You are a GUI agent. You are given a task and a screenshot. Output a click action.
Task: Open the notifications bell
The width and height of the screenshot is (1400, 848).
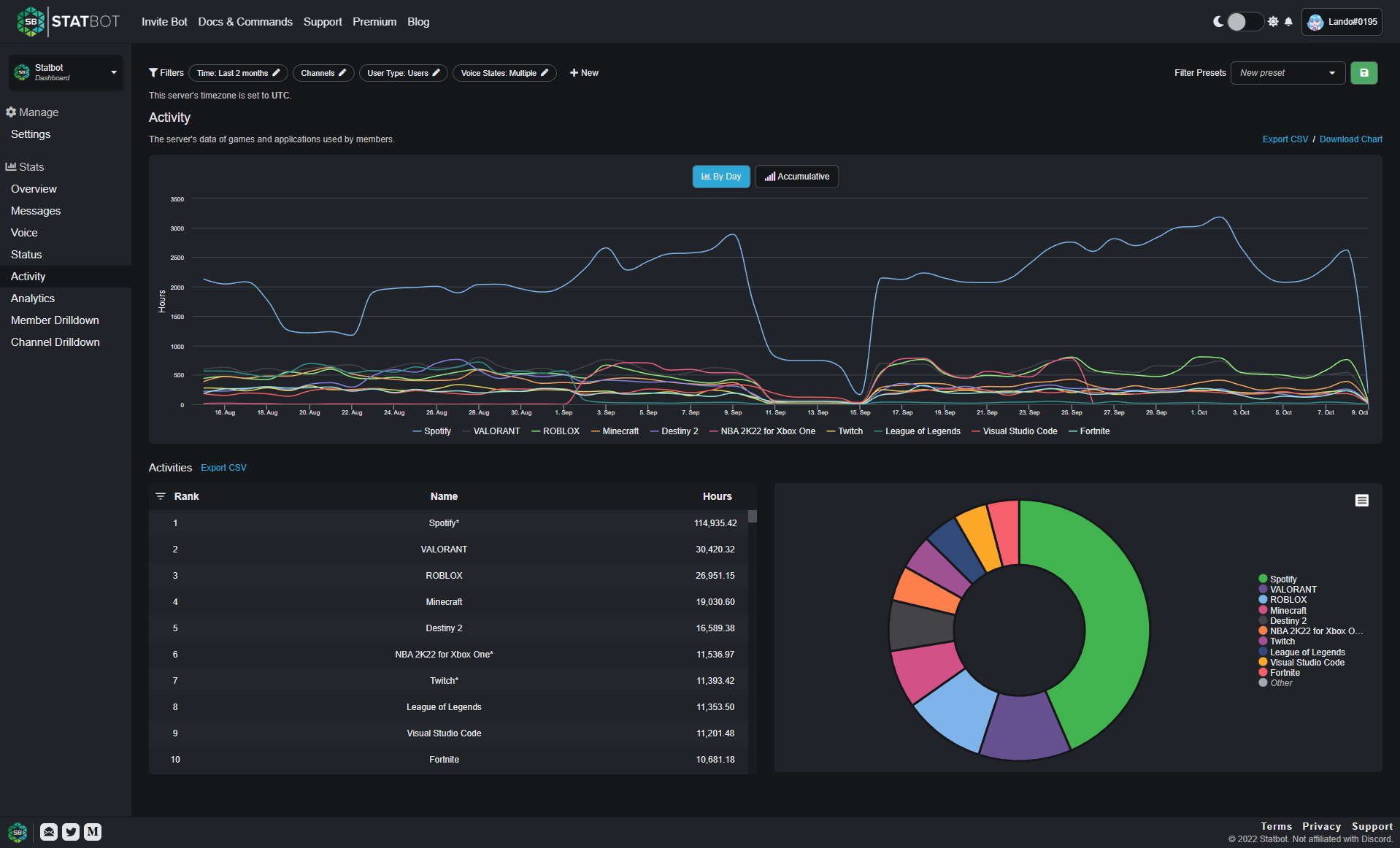[1288, 22]
